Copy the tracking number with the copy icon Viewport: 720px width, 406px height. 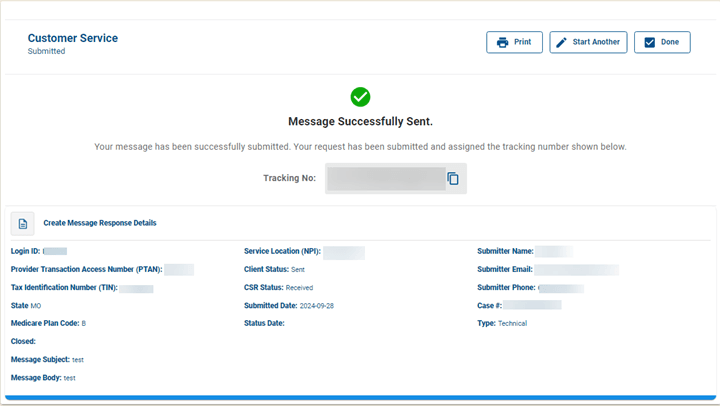453,178
